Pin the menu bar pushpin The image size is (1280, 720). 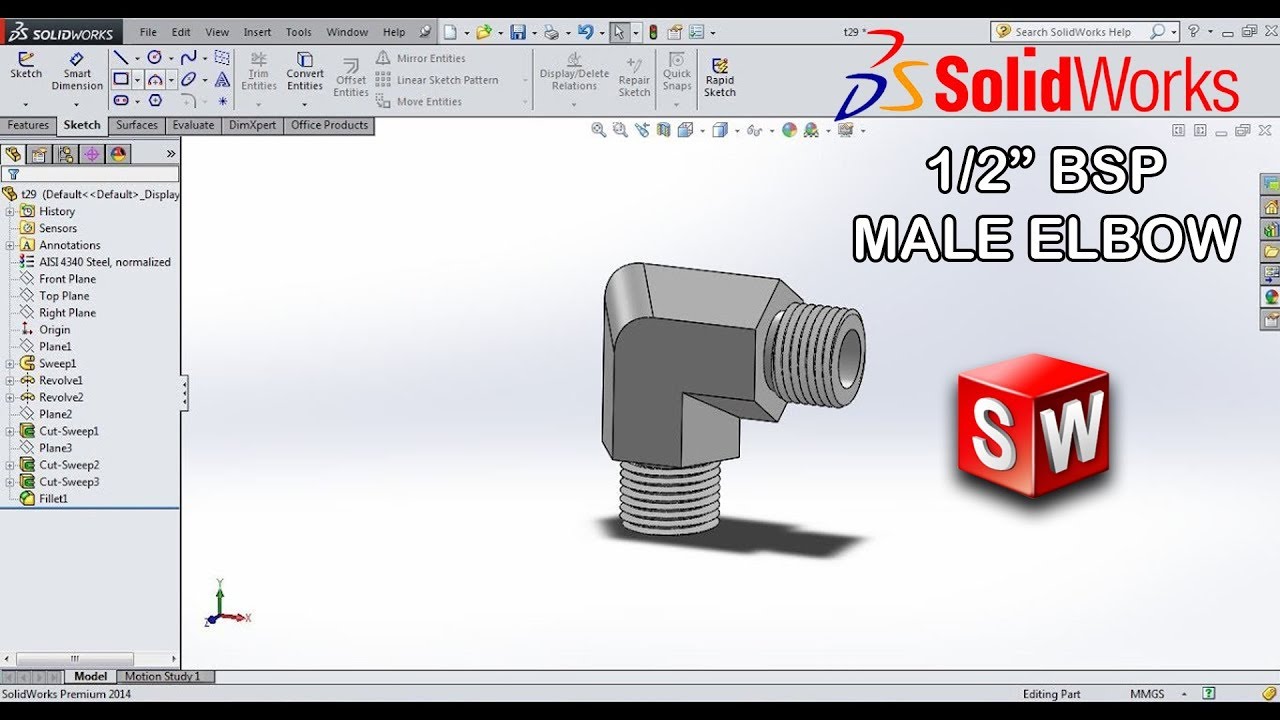425,32
